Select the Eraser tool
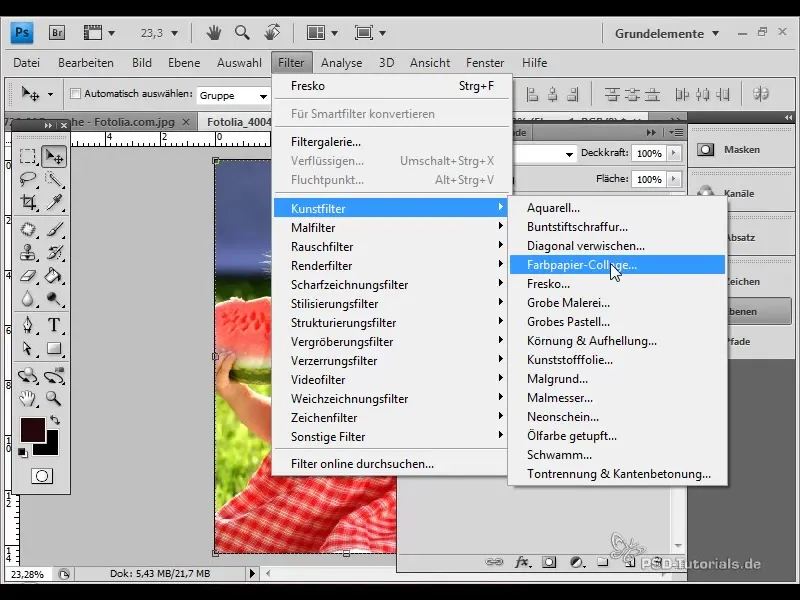 coord(28,276)
